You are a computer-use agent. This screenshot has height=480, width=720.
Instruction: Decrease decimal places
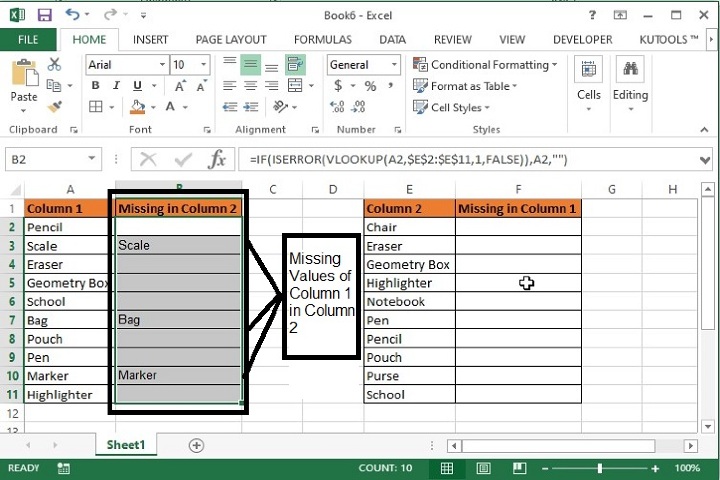(x=358, y=107)
